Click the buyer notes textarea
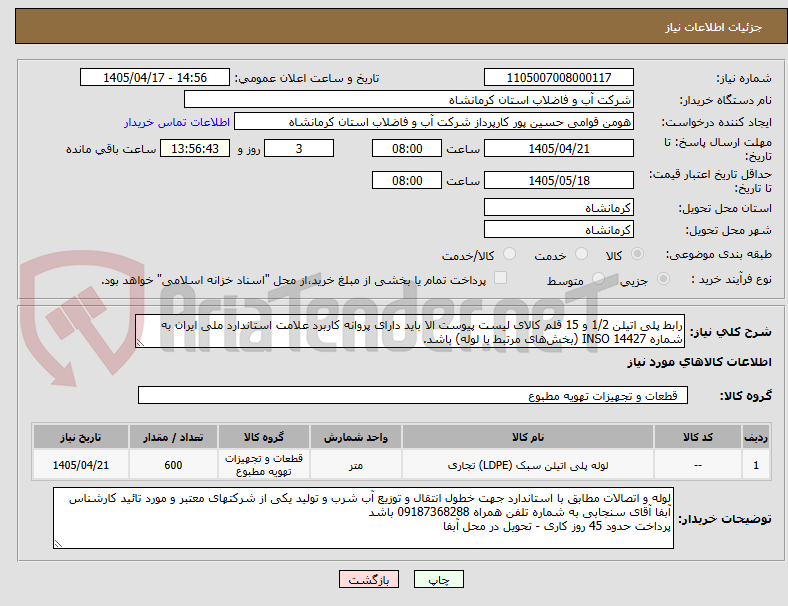This screenshot has width=788, height=606. coord(363,518)
